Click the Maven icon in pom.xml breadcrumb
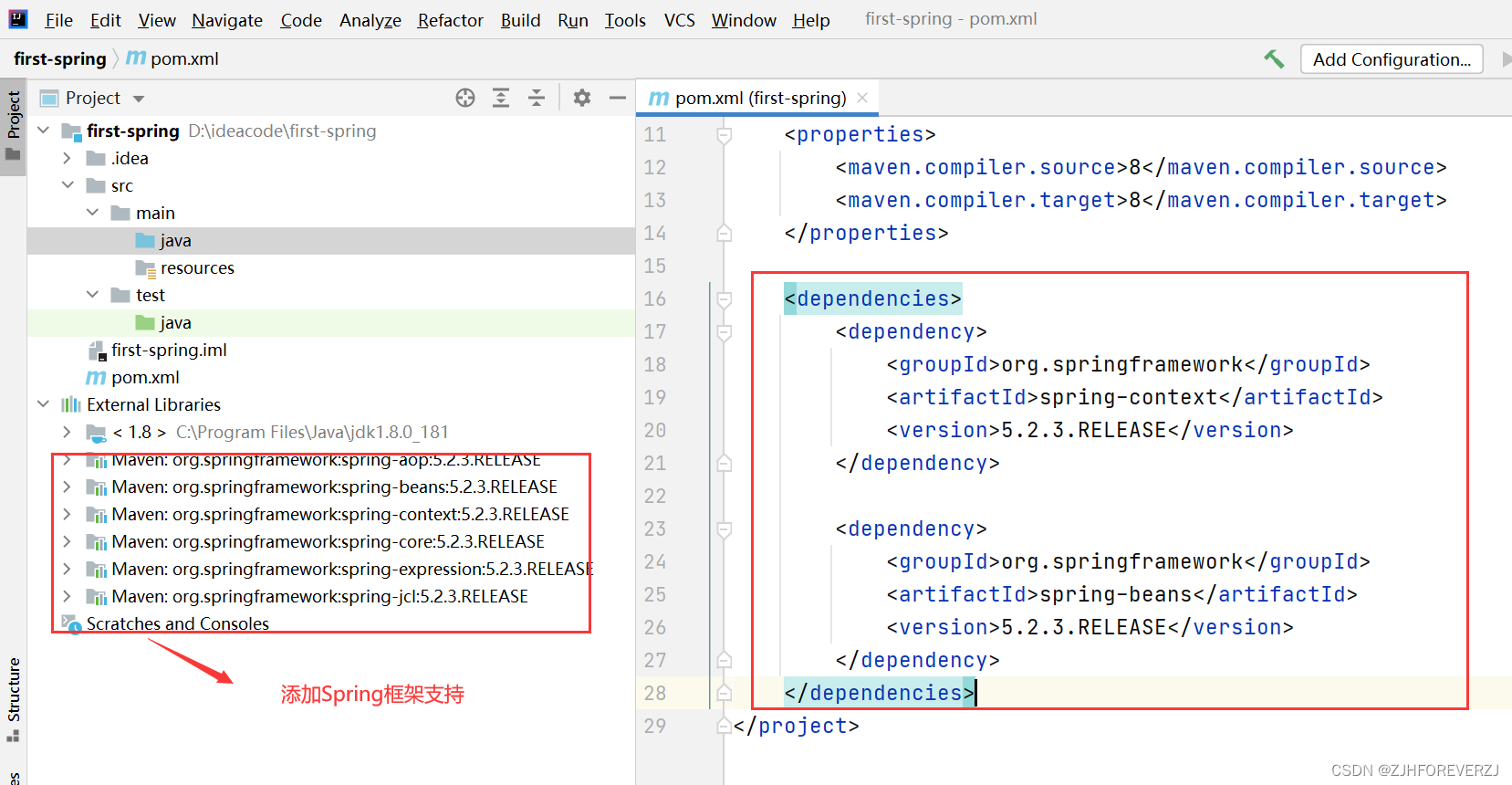This screenshot has width=1512, height=785. [135, 58]
